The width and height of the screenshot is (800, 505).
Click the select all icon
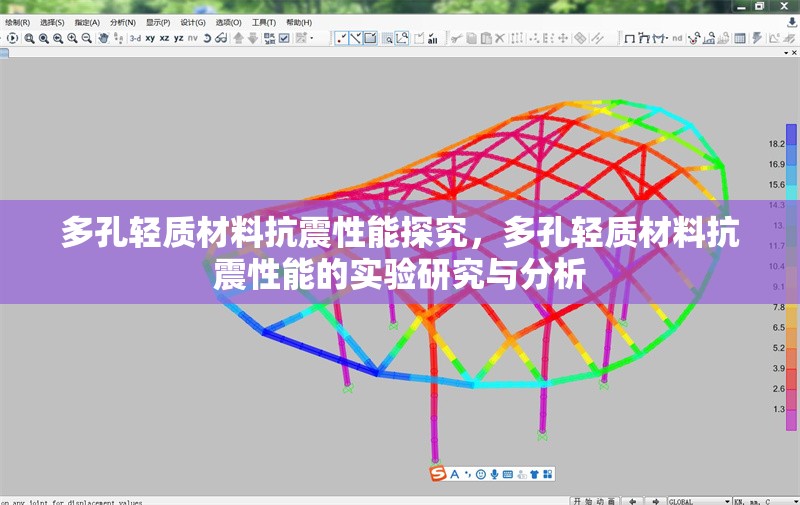click(433, 39)
